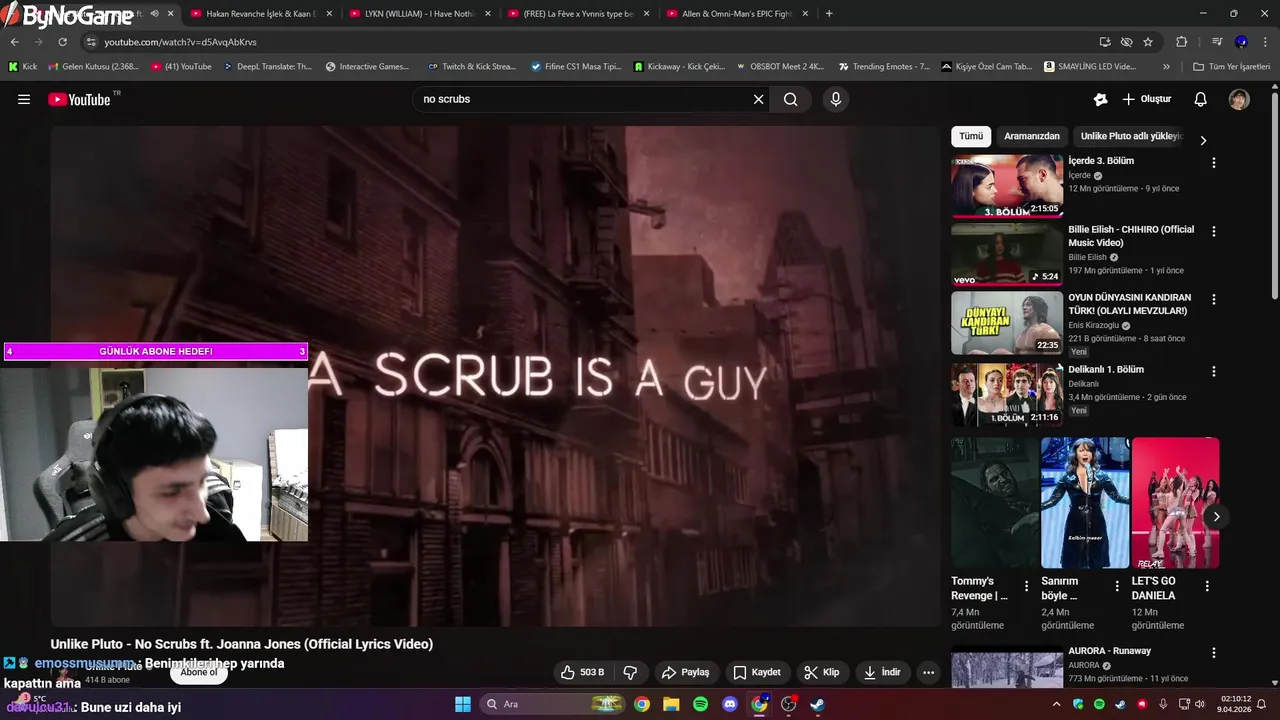Switch to (FREE) La Fève tab
The width and height of the screenshot is (1280, 720).
tap(578, 14)
